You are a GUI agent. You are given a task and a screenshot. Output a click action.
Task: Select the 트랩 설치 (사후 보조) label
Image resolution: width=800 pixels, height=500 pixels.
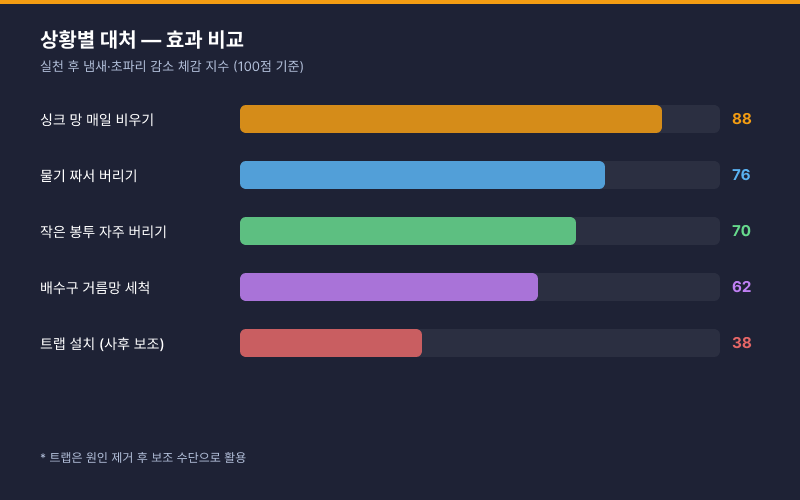pyautogui.click(x=102, y=343)
